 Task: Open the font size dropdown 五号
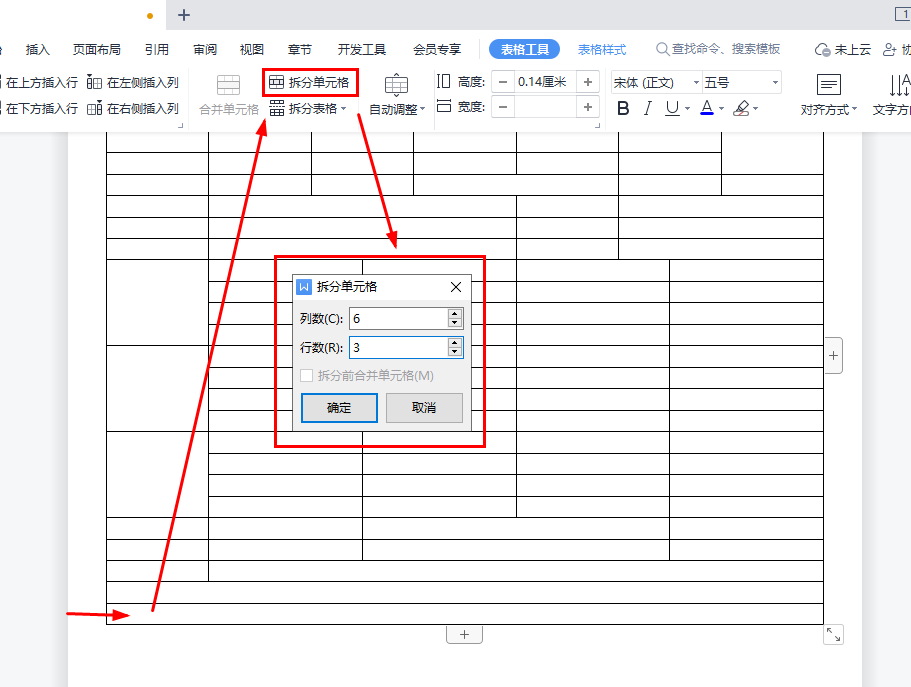[775, 83]
